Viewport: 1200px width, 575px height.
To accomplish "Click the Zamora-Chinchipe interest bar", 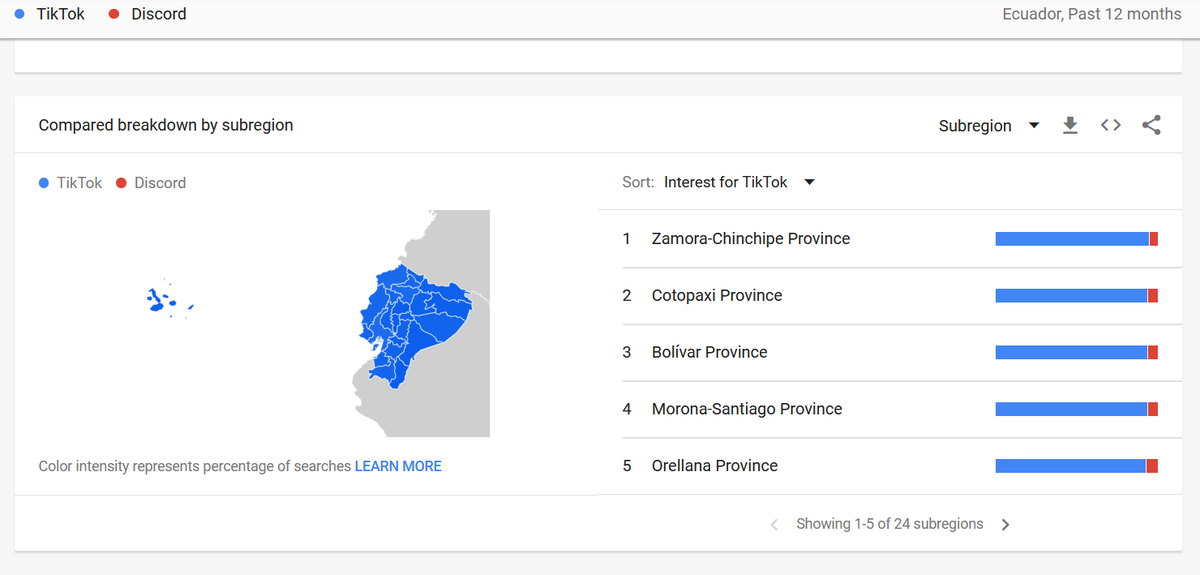I will pos(1076,239).
